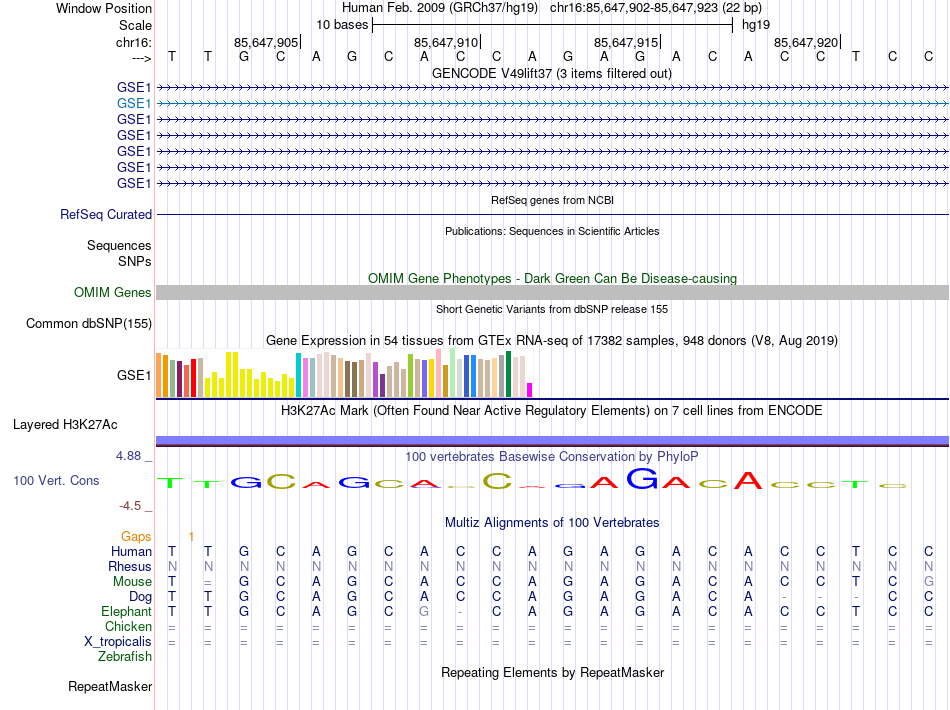Click the 10 bases scale bar

[552, 24]
